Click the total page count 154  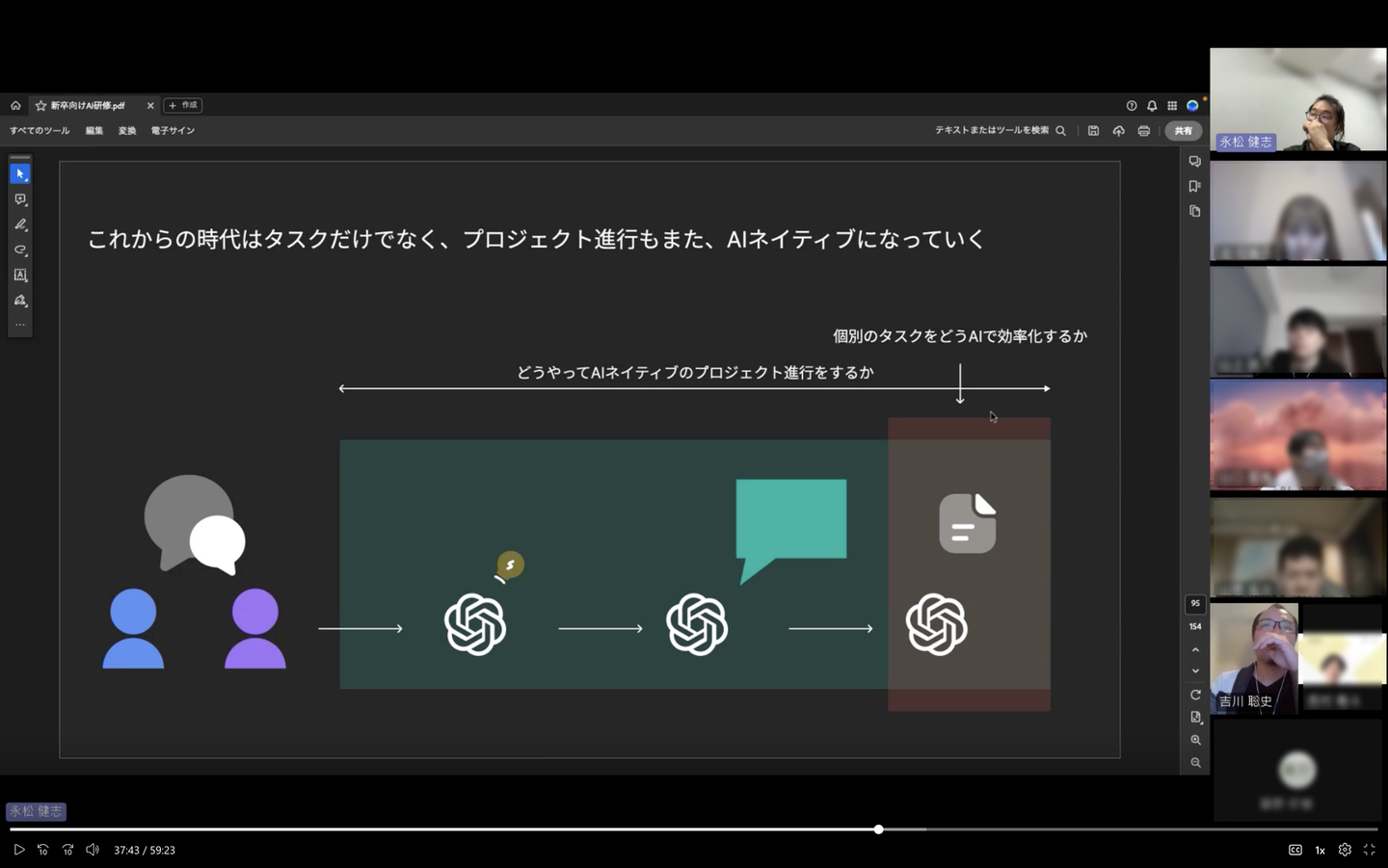coord(1195,626)
